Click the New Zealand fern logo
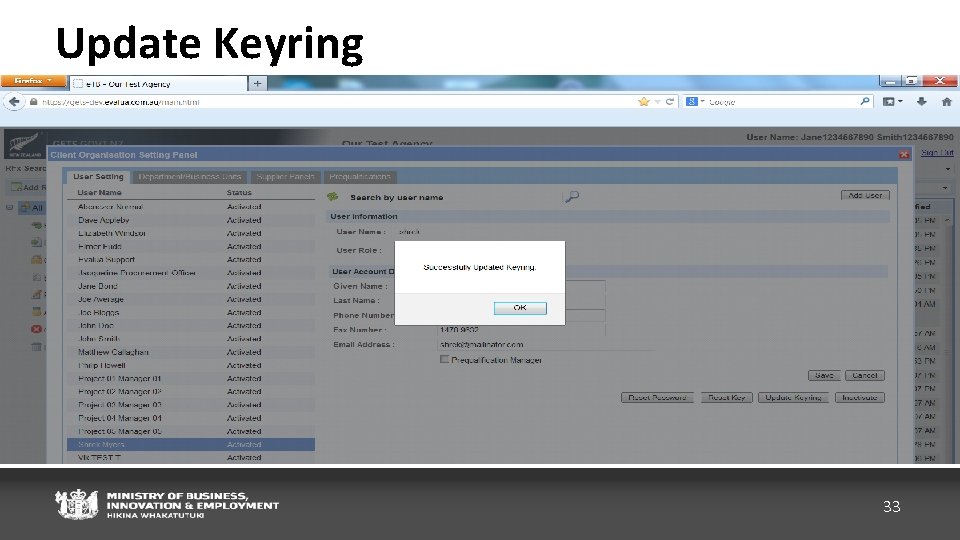 (x=23, y=145)
